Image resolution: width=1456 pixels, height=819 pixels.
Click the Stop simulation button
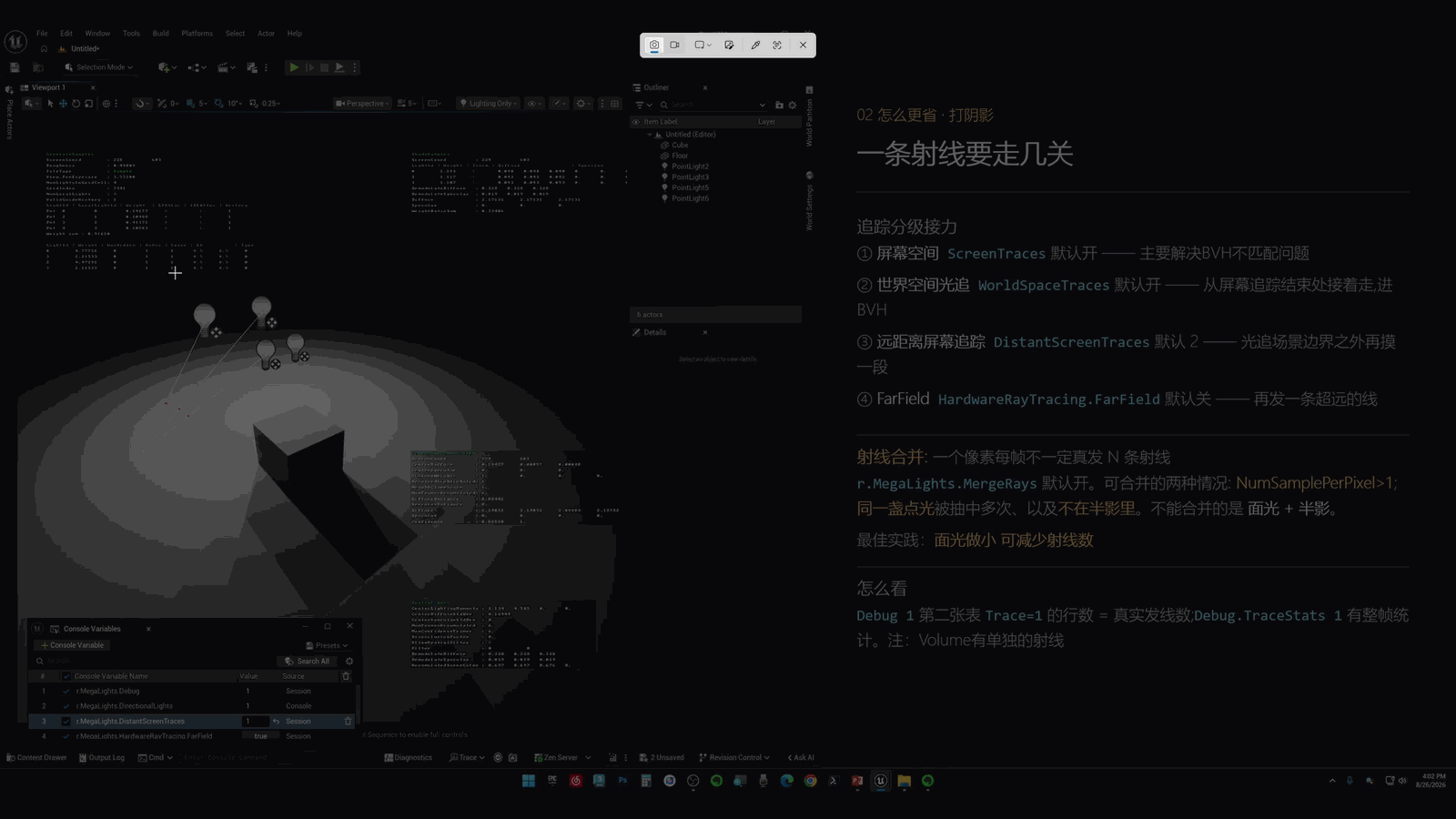pyautogui.click(x=324, y=67)
